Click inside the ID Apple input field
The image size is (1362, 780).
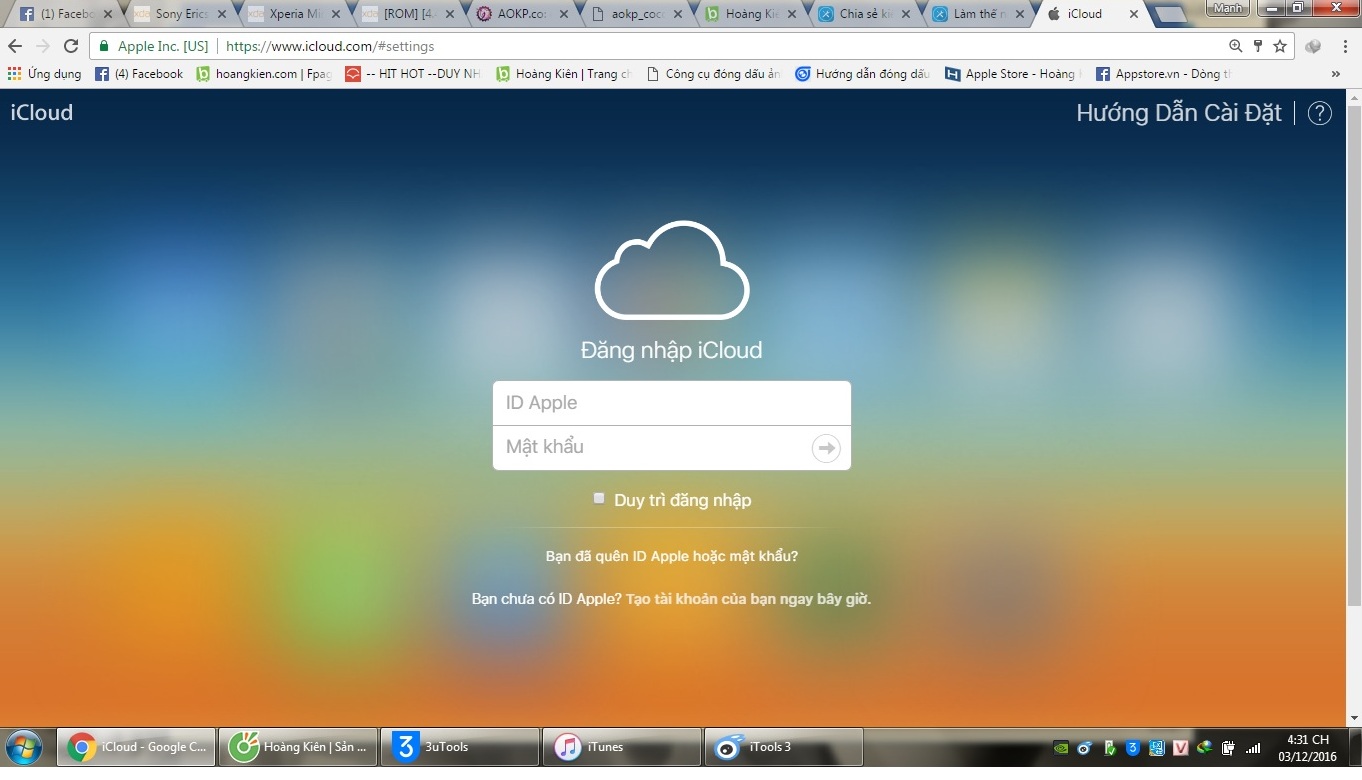tap(671, 402)
